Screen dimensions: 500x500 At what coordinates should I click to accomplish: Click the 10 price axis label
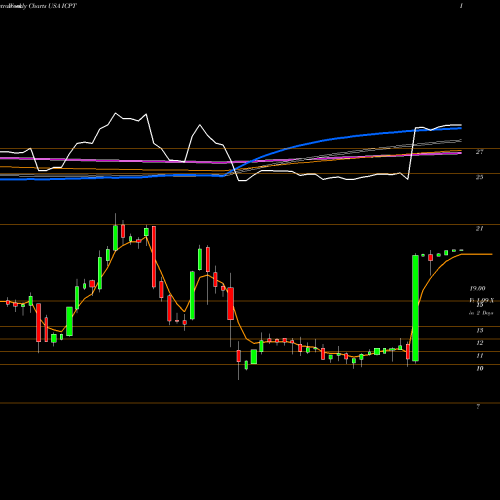coord(480,368)
